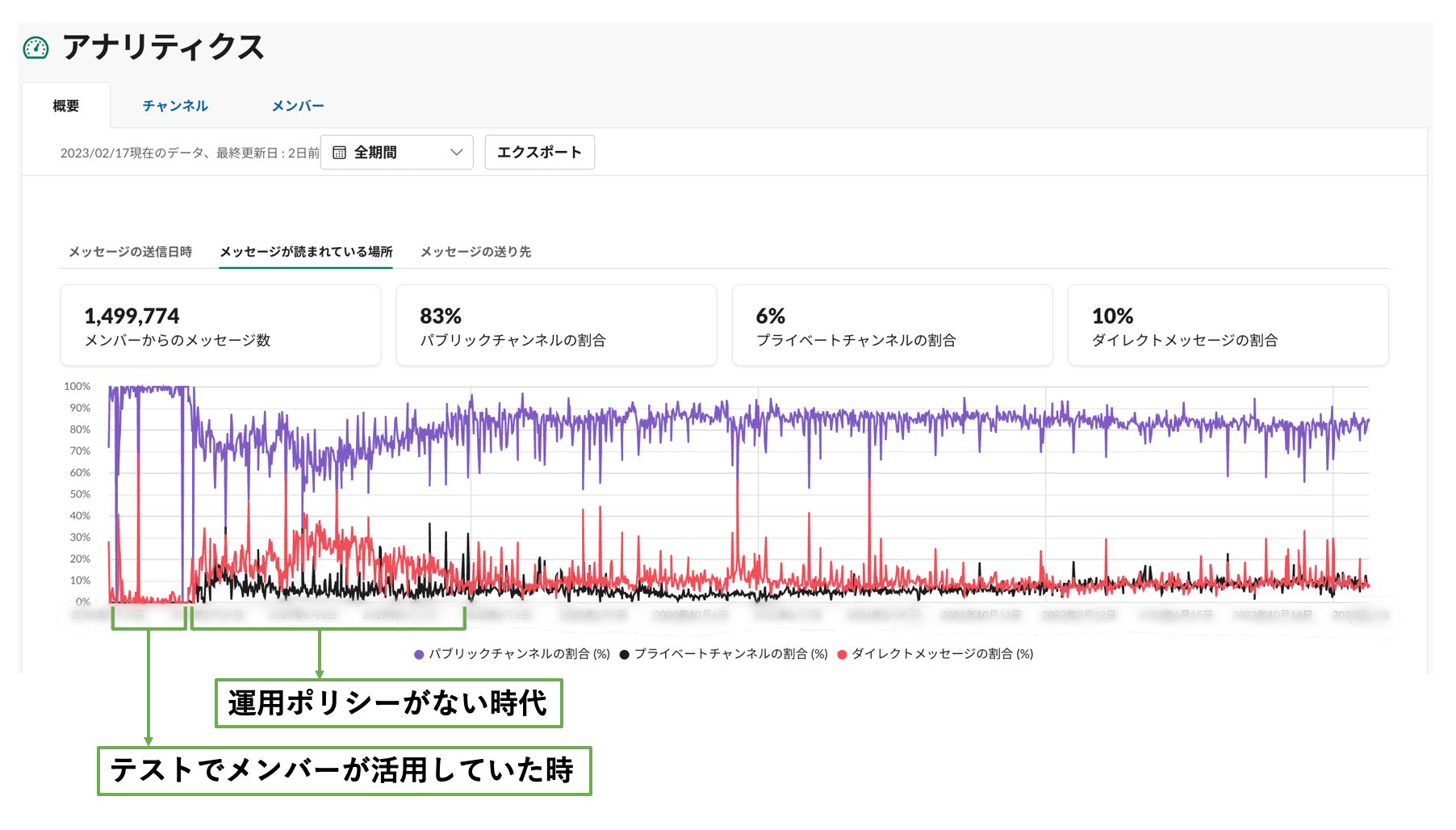Click the エクスポート button

coord(540,153)
